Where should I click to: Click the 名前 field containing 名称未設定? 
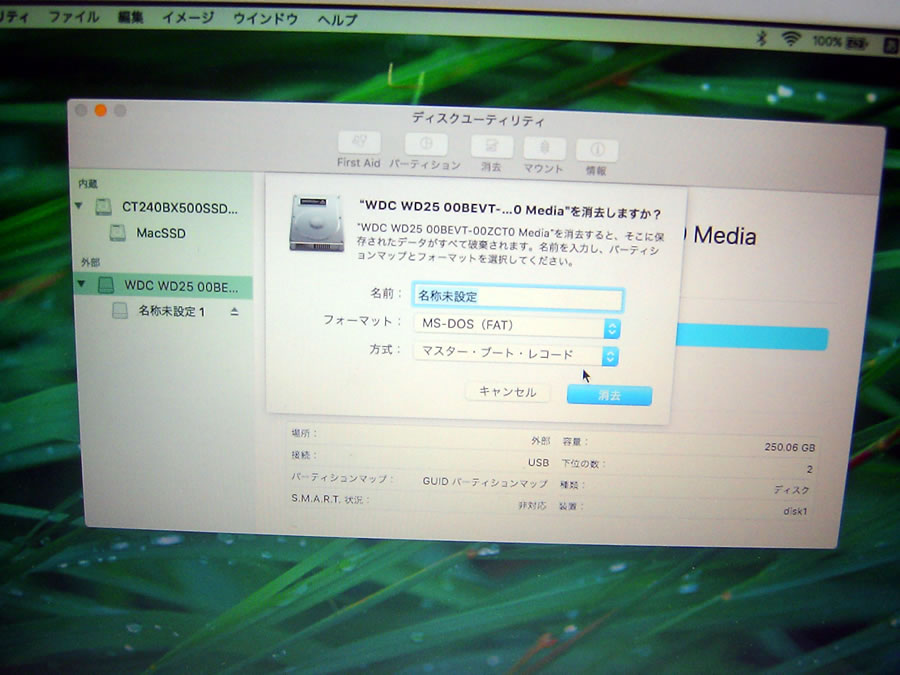click(x=518, y=298)
